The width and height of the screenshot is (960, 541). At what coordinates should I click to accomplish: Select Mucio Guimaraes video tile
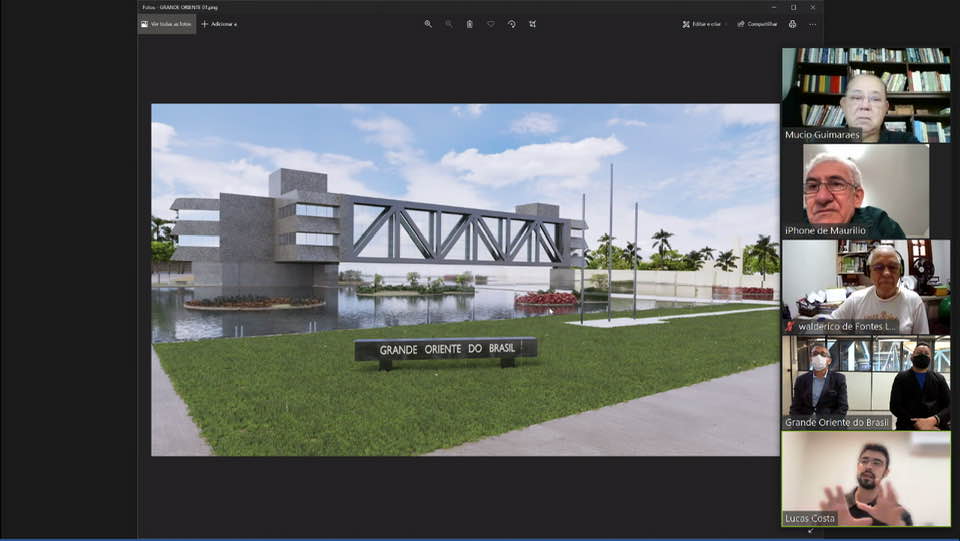(x=866, y=95)
